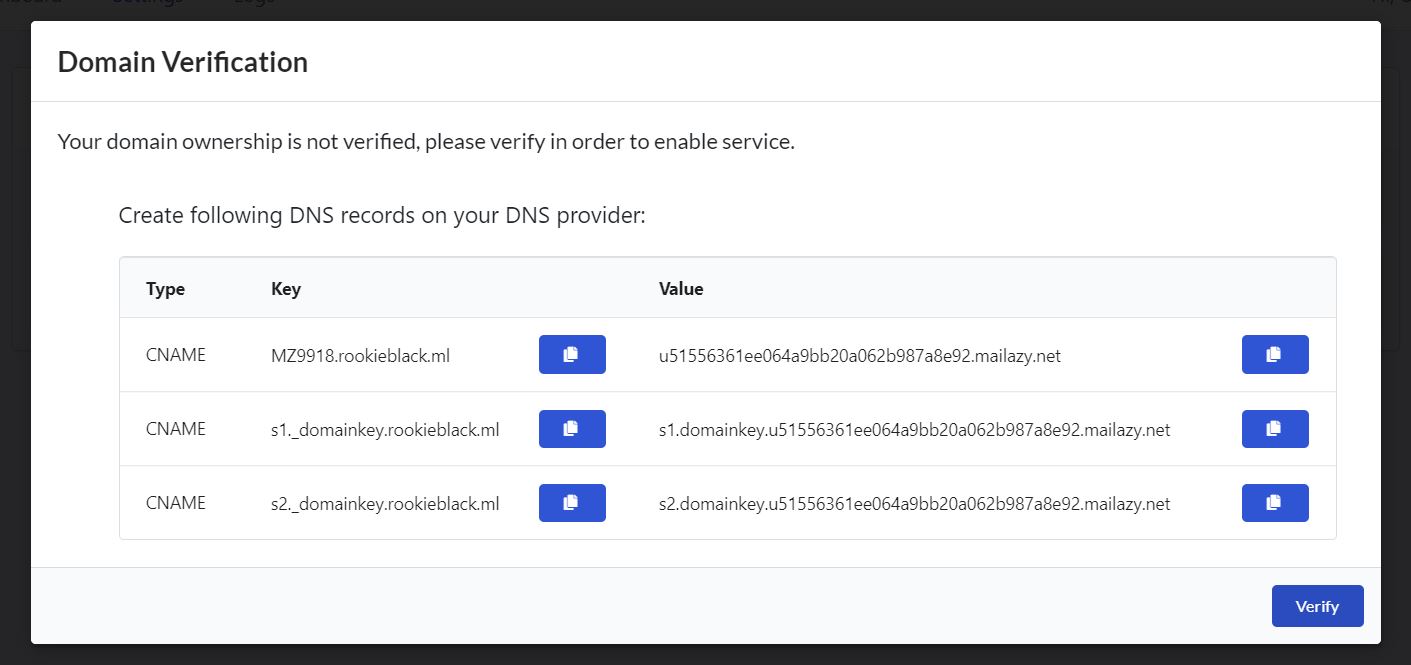Click the s2.domainkey value text
The height and width of the screenshot is (665, 1411).
(914, 504)
